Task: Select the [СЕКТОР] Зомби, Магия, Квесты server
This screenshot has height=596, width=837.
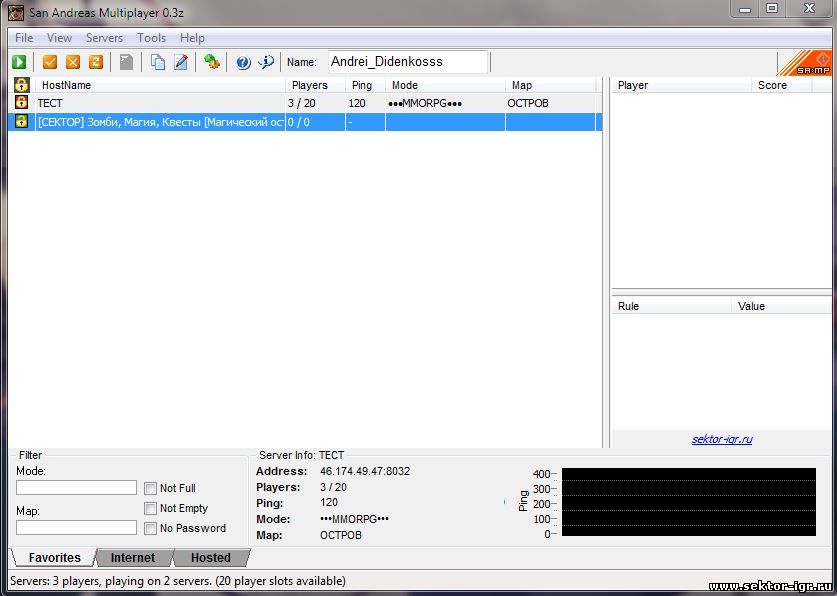Action: pos(305,122)
